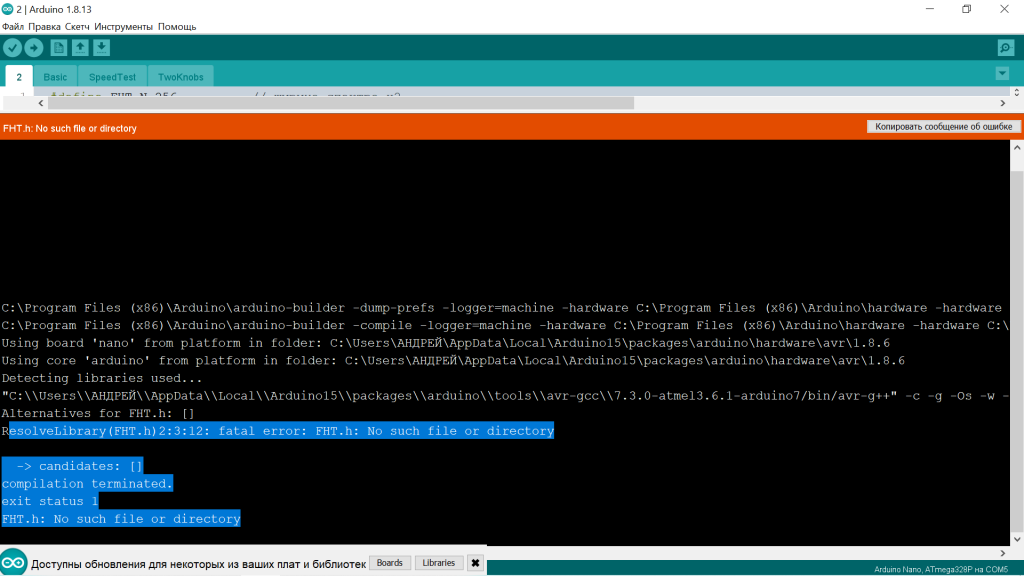Expand the tab options dropdown arrow
This screenshot has width=1024, height=576.
[1002, 74]
